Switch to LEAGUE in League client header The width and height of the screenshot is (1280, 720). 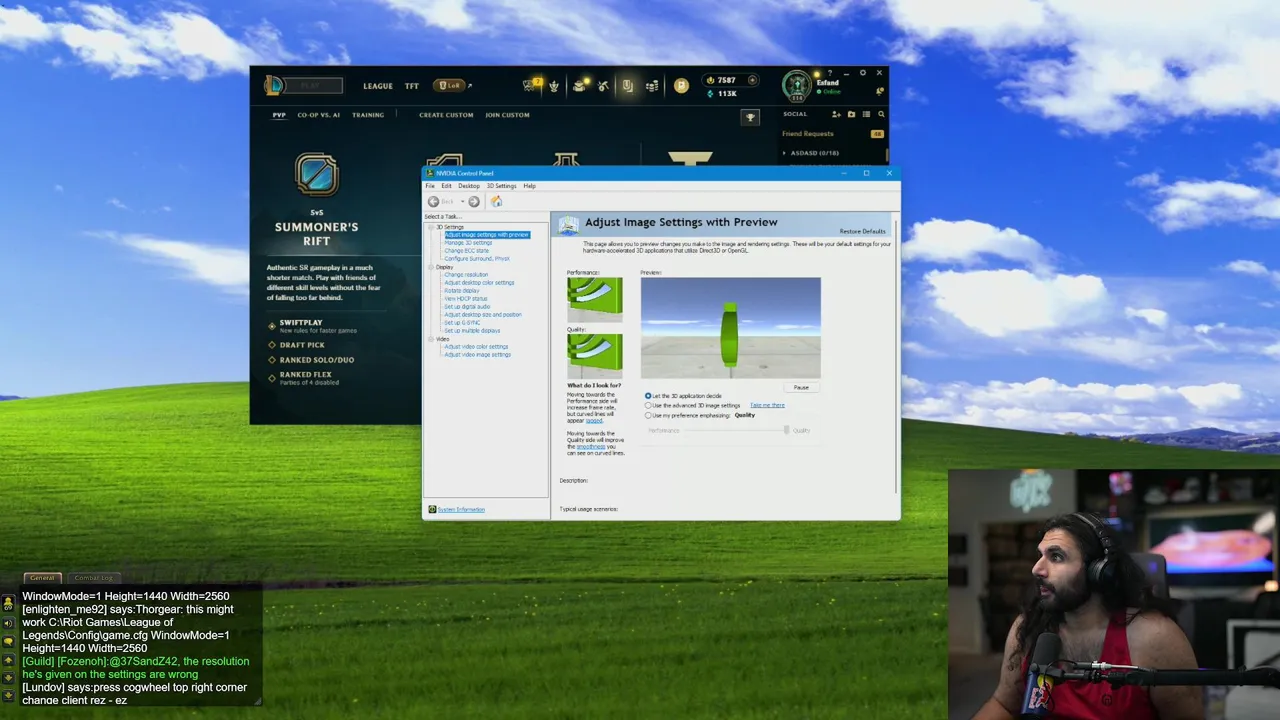coord(378,86)
